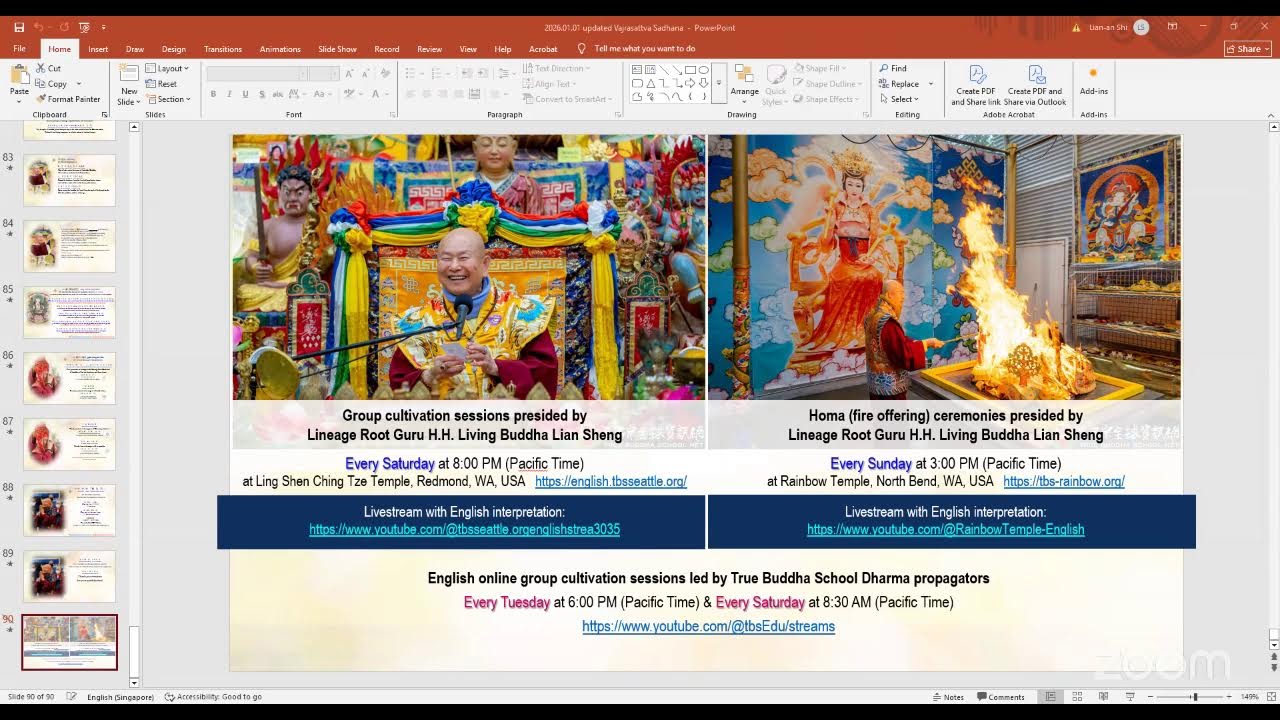Select the oval shape in shapes gallery
Viewport: 1280px width, 720px height.
703,69
